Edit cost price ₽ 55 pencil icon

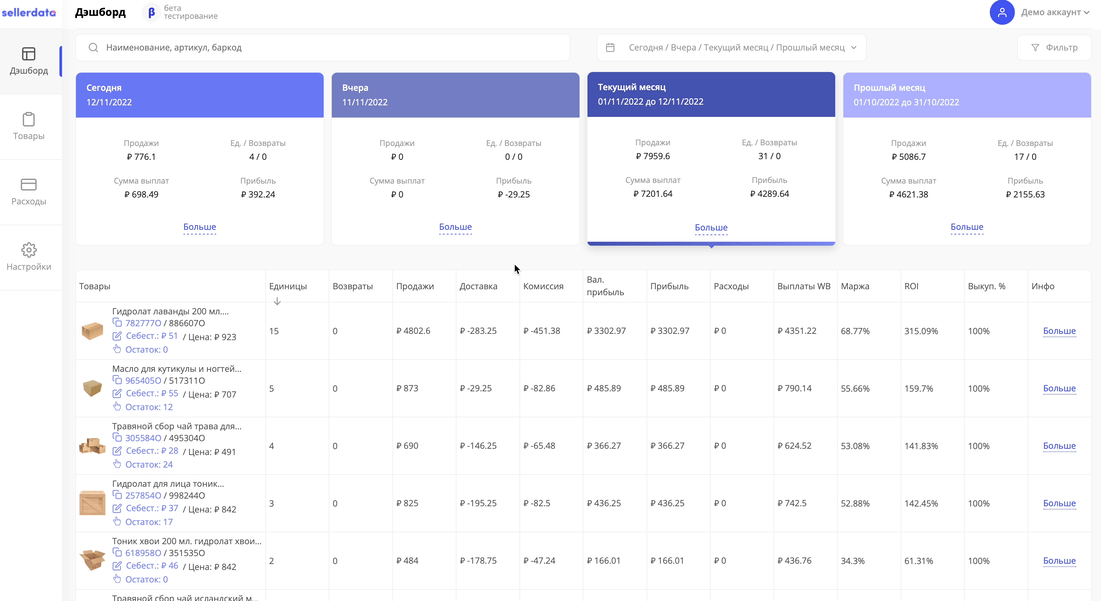[x=117, y=394]
